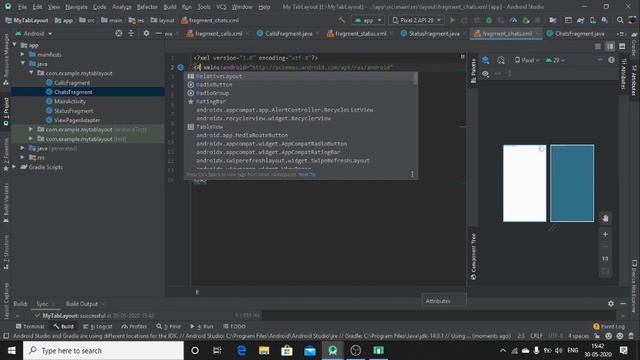Click the orientation icon in the design toolbar
The width and height of the screenshot is (640, 360).
click(501, 60)
